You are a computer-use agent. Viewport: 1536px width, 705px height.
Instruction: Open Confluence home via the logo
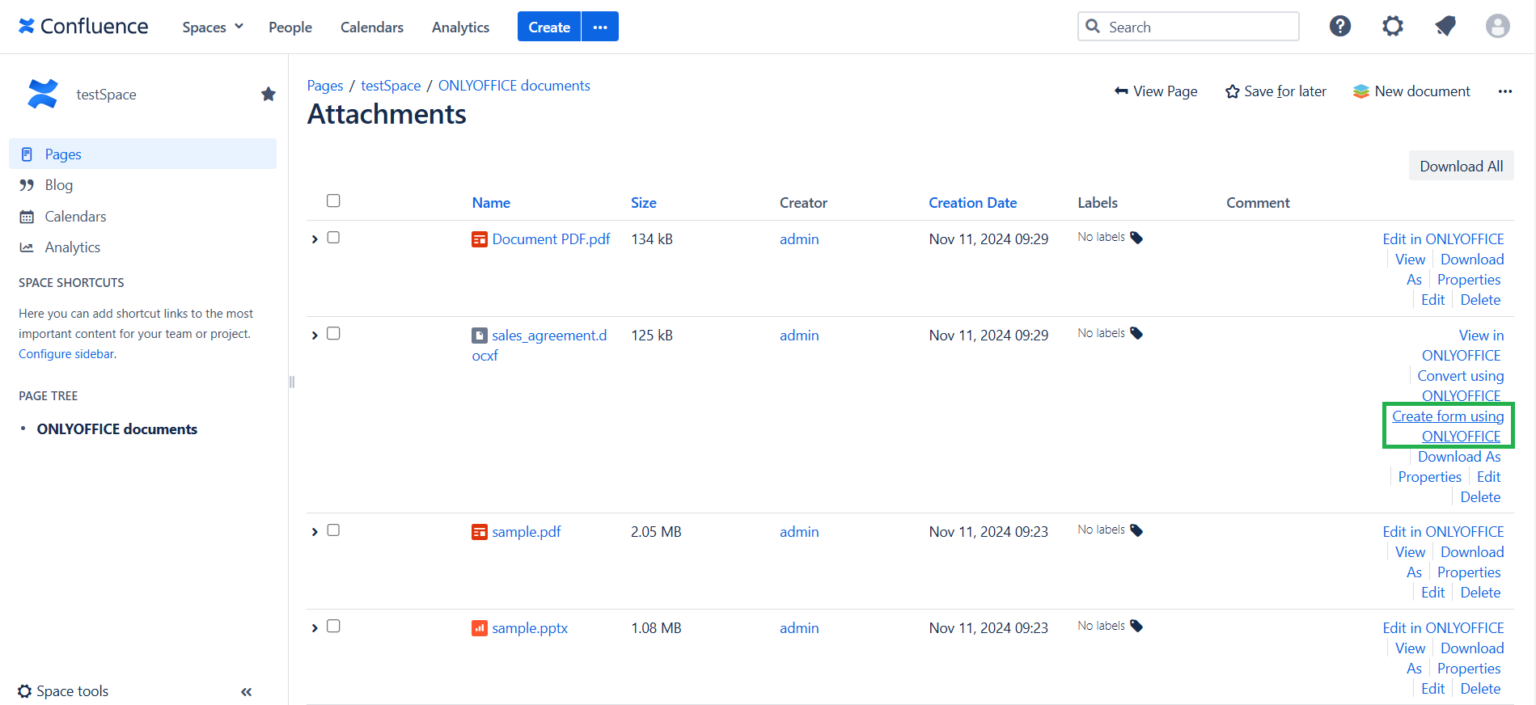[83, 26]
